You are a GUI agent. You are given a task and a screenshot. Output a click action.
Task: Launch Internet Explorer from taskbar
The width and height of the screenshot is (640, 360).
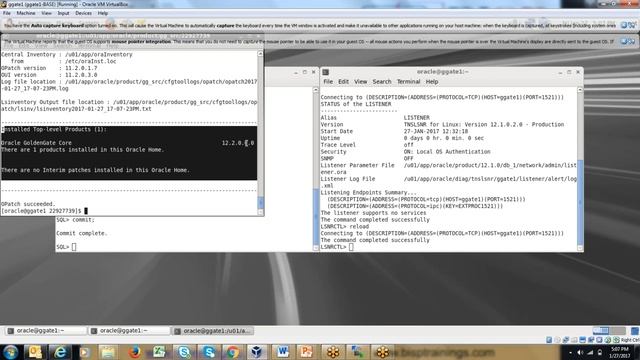[60, 352]
